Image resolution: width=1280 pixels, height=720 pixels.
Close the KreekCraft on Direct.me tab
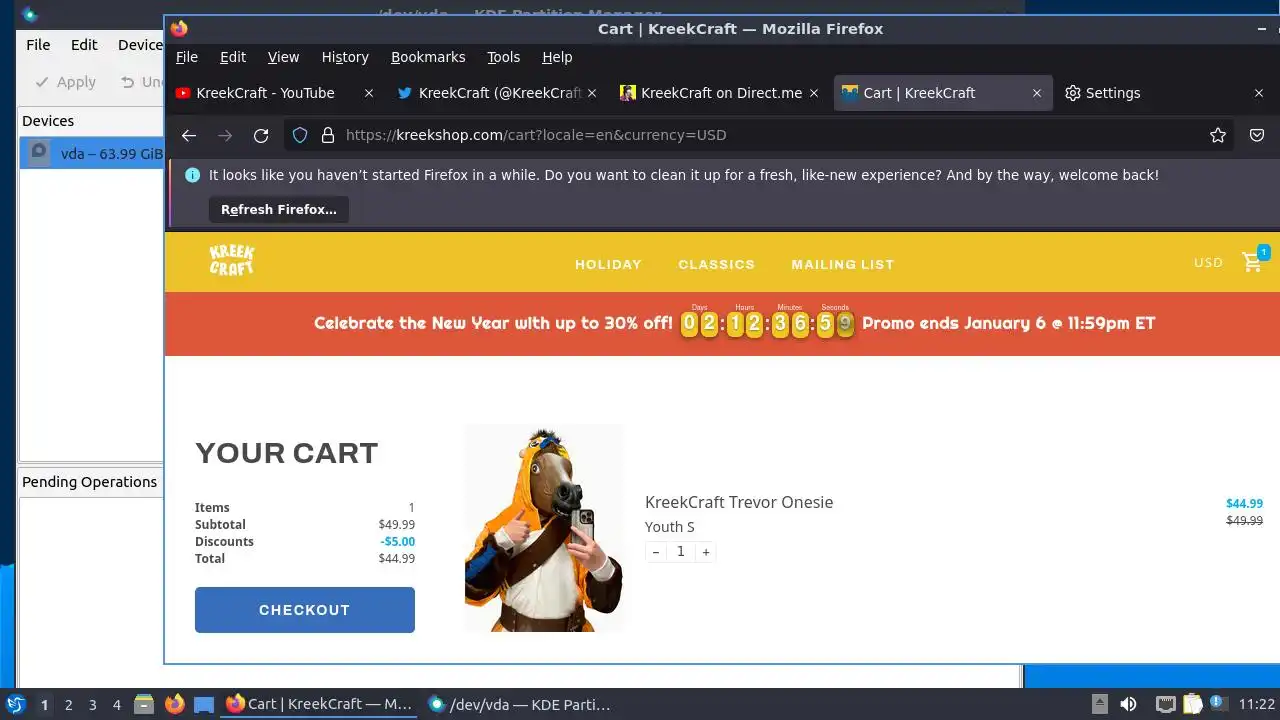813,93
